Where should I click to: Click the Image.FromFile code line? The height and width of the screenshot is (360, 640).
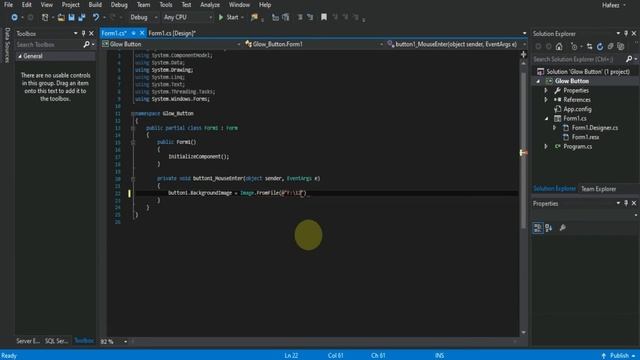pos(238,193)
